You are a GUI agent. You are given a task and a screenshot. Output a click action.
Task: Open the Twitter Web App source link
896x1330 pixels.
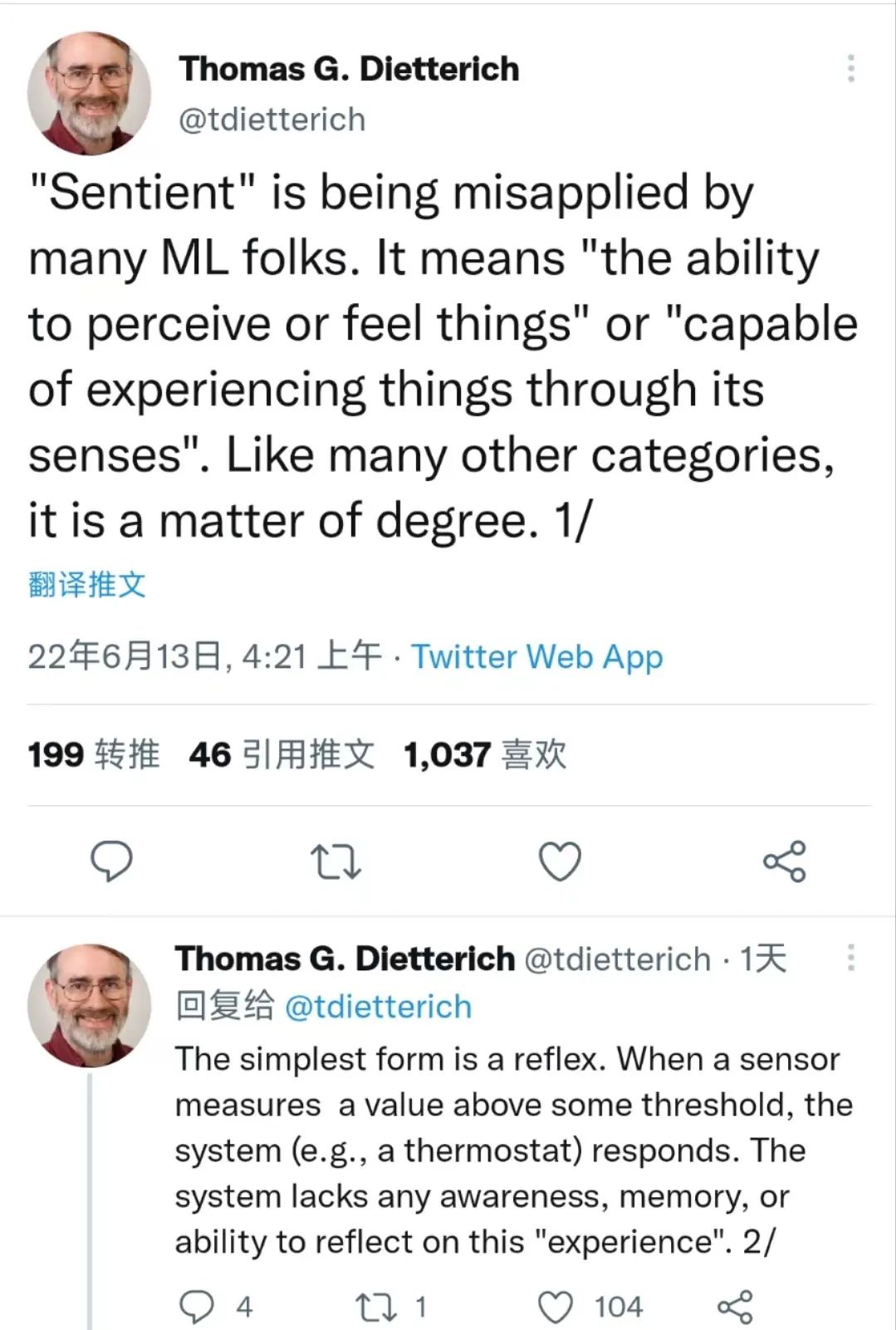point(537,657)
